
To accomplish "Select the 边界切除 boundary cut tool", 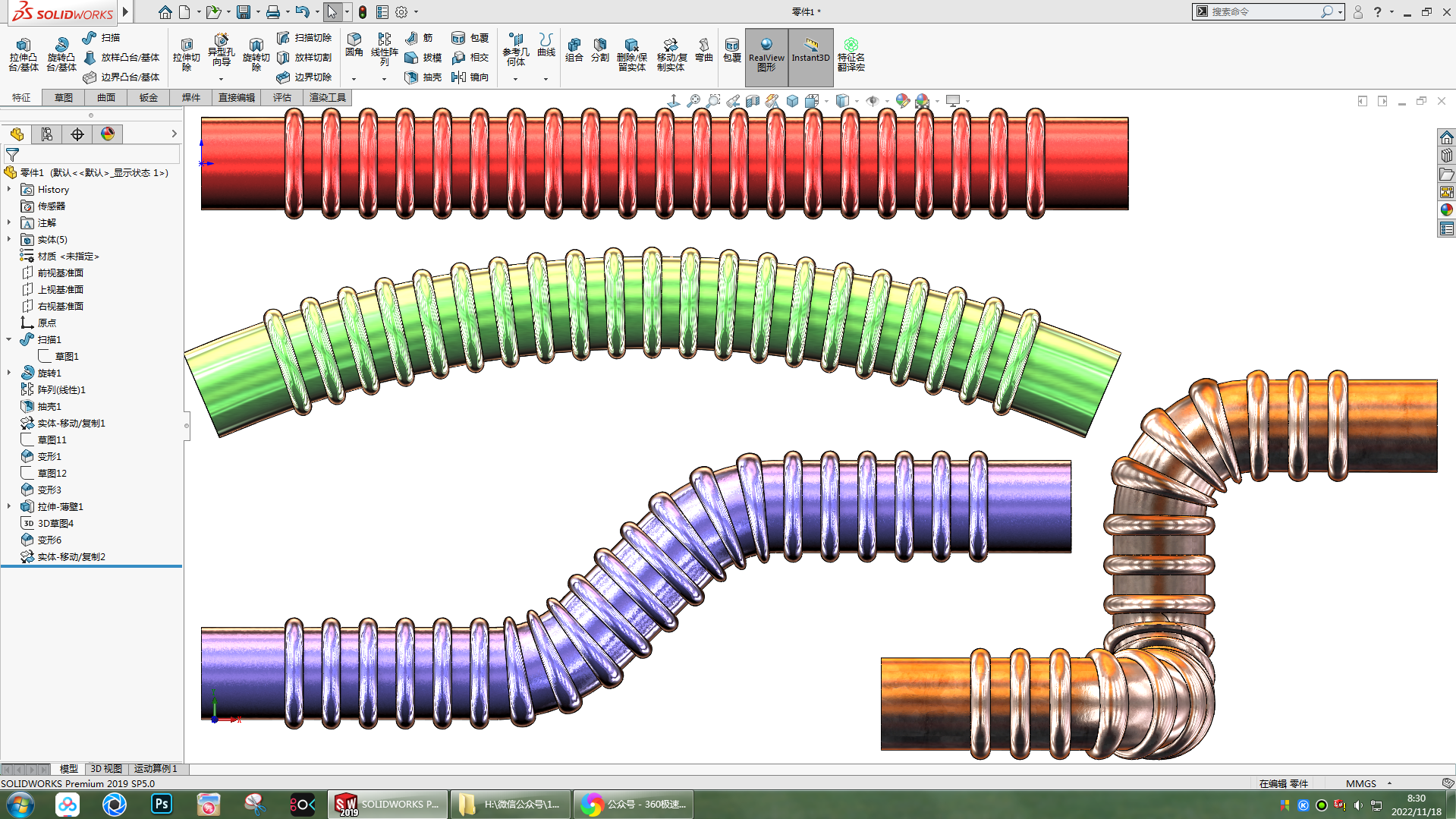I will pyautogui.click(x=304, y=77).
